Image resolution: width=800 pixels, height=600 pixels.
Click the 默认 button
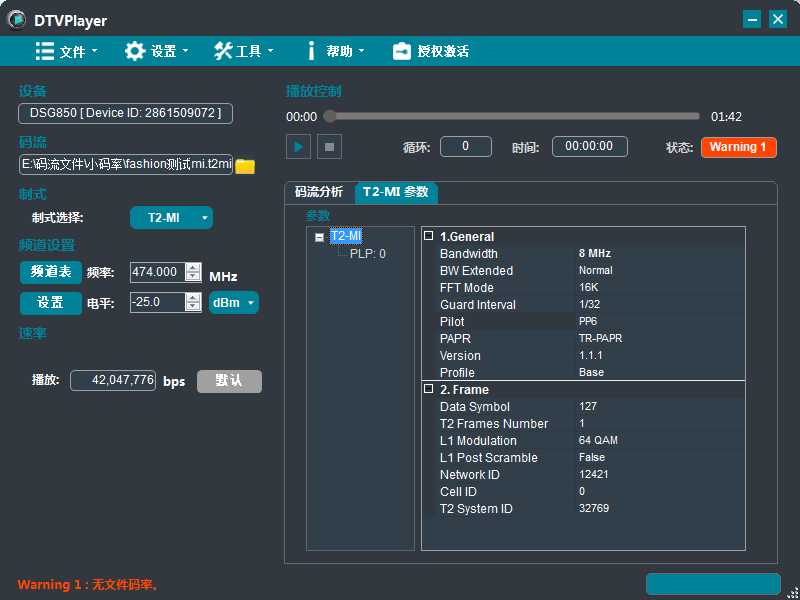[x=229, y=381]
